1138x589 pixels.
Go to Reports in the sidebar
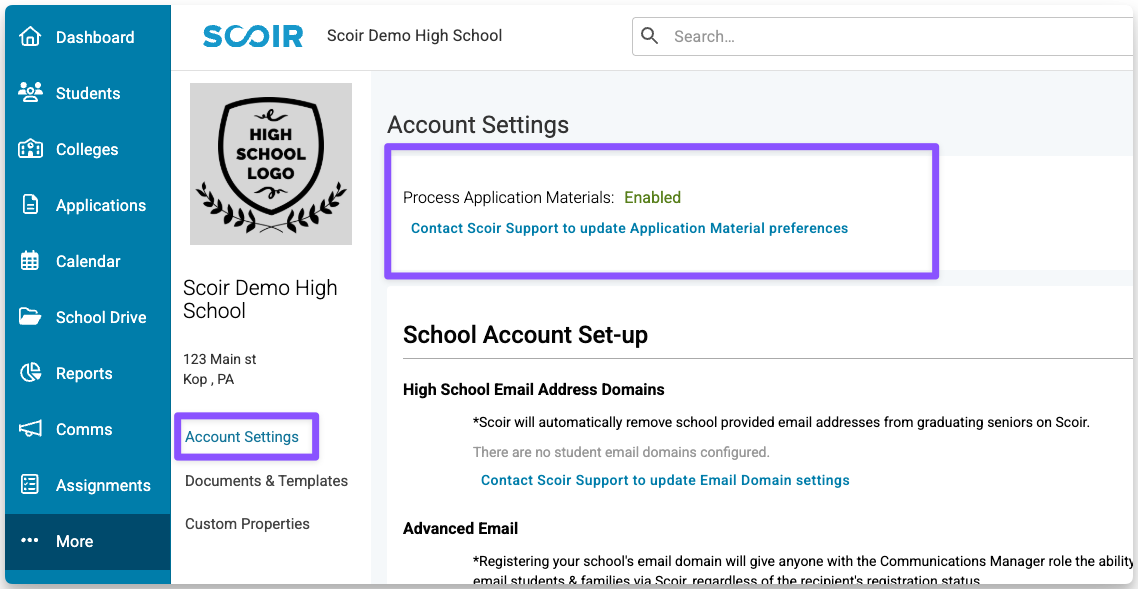pos(88,373)
